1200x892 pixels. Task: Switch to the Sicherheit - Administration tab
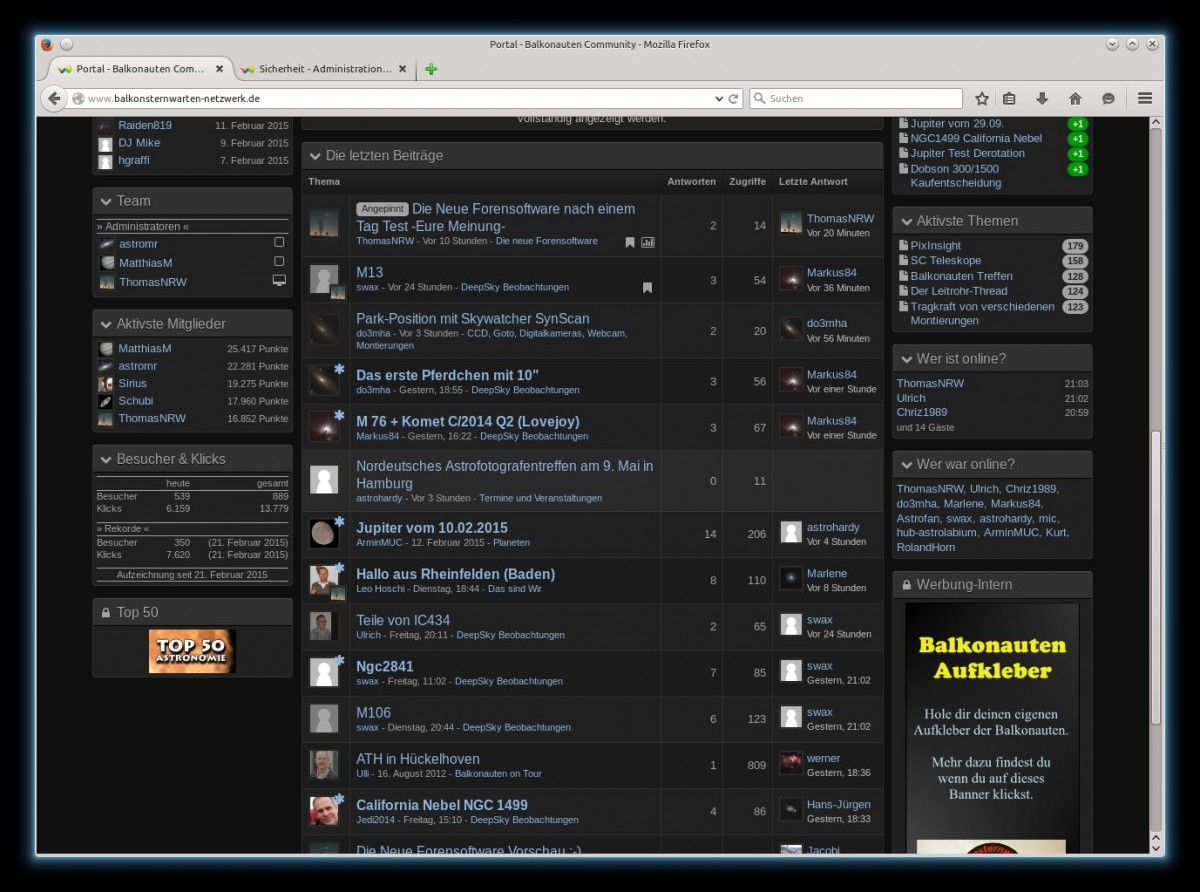pos(325,69)
